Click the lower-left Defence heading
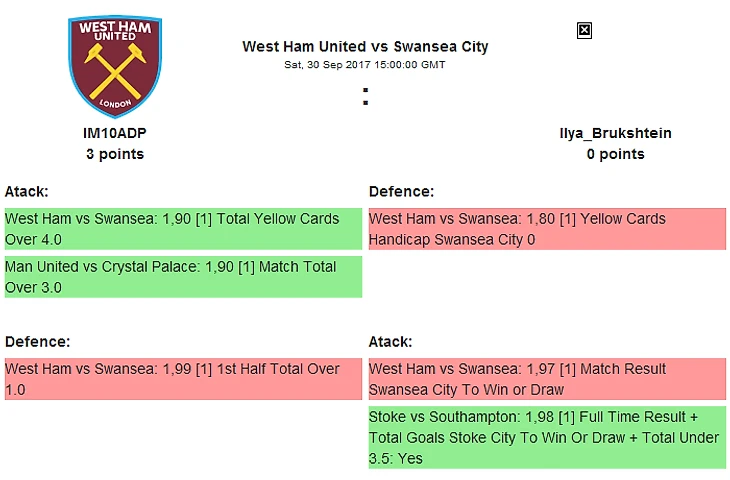 pyautogui.click(x=37, y=341)
